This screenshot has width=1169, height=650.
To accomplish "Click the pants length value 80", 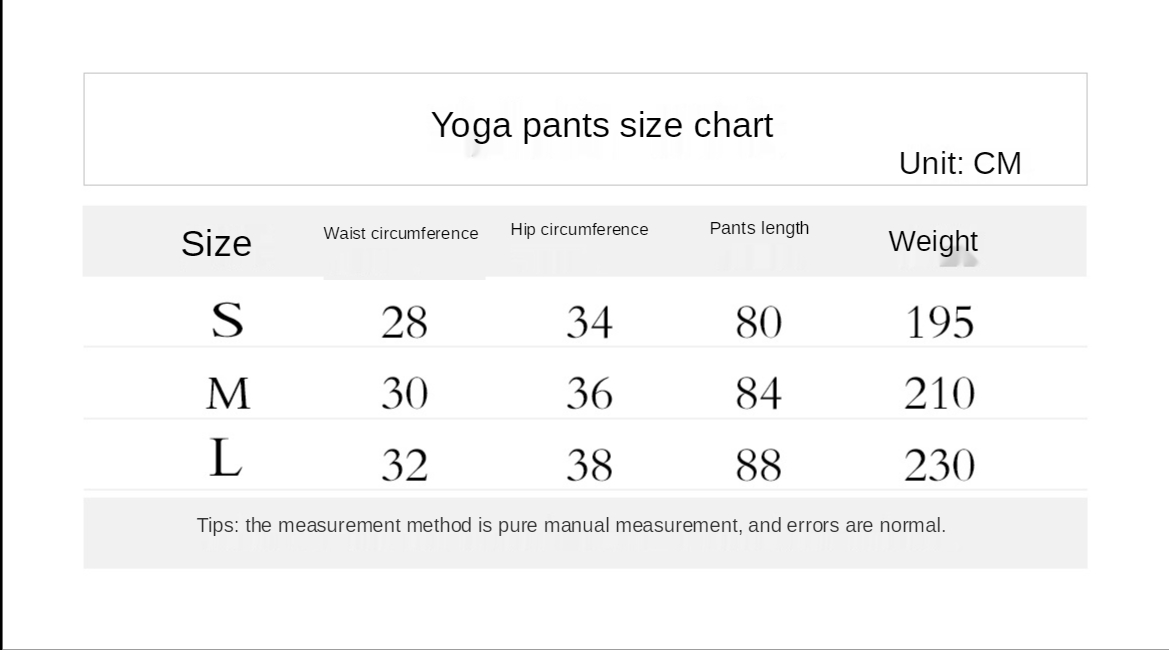I will [758, 323].
